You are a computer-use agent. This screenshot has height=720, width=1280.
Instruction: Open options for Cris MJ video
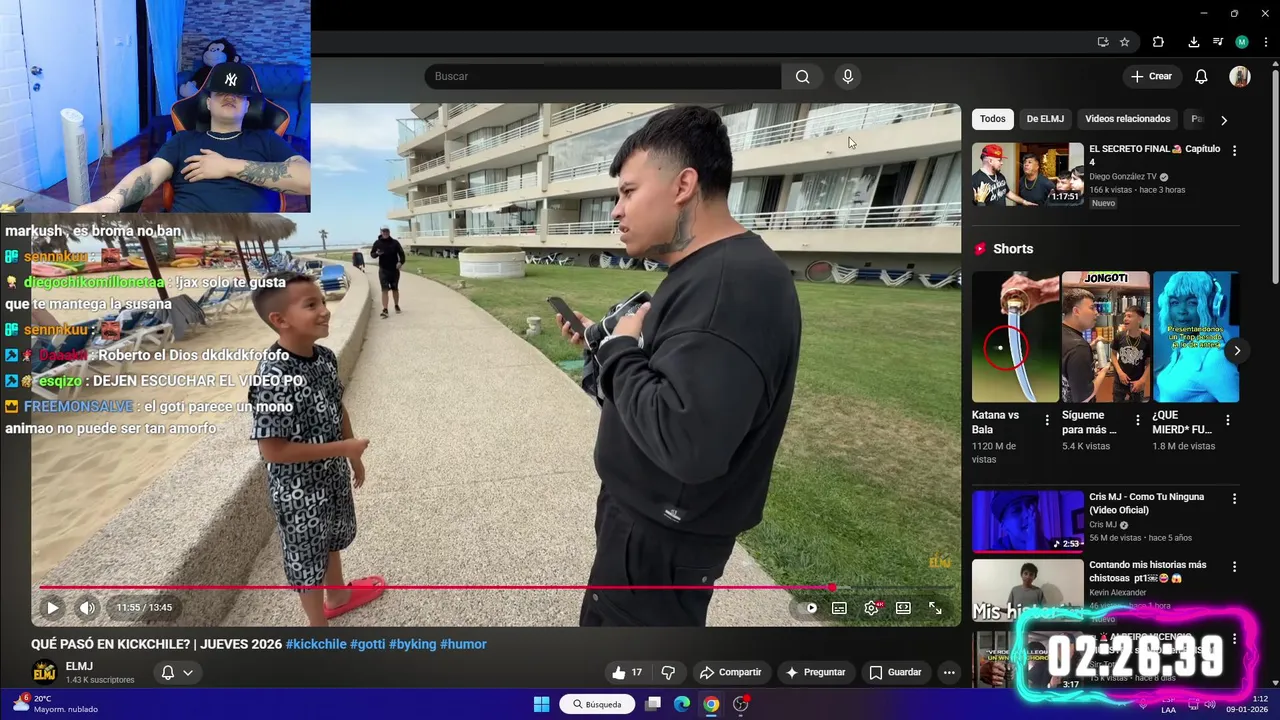(x=1234, y=498)
